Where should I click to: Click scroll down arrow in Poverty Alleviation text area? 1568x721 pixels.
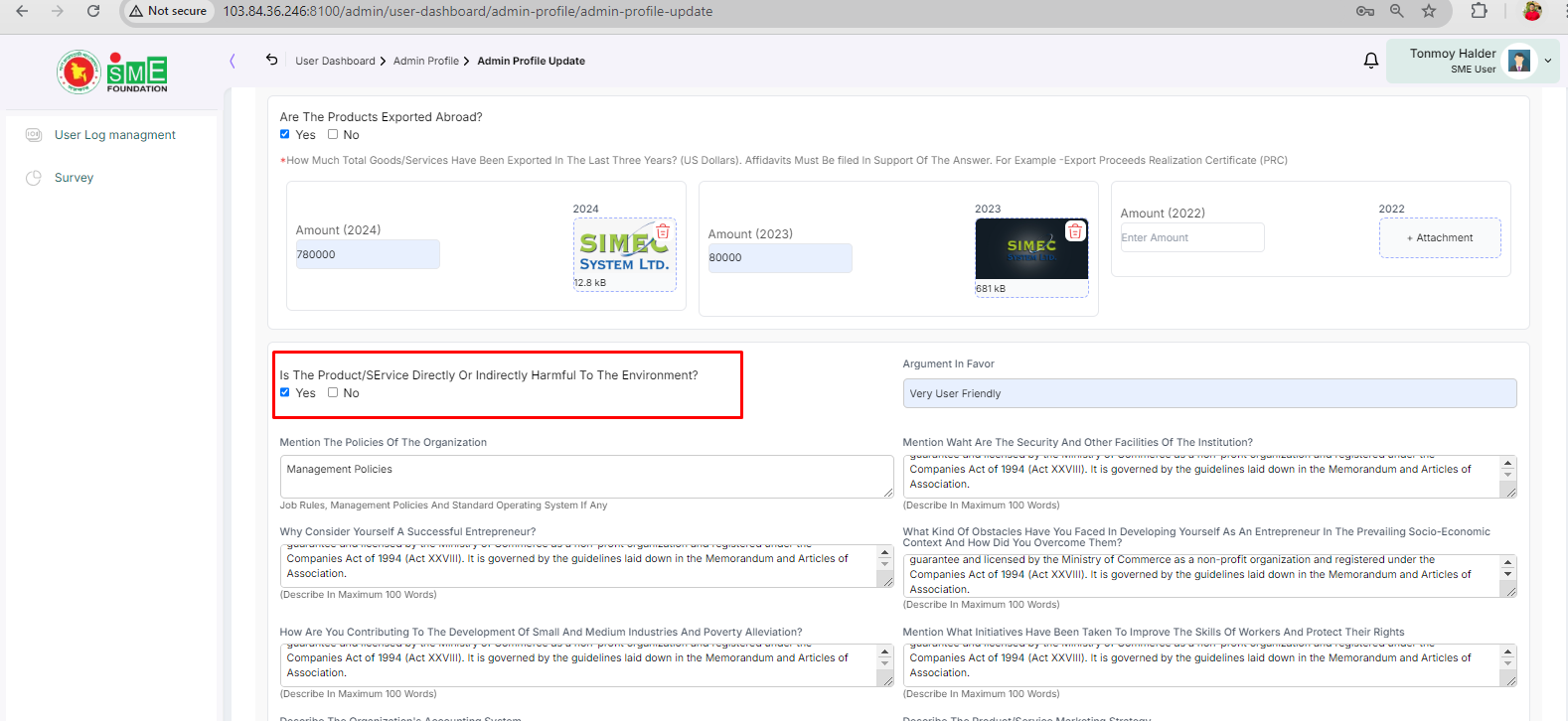884,663
